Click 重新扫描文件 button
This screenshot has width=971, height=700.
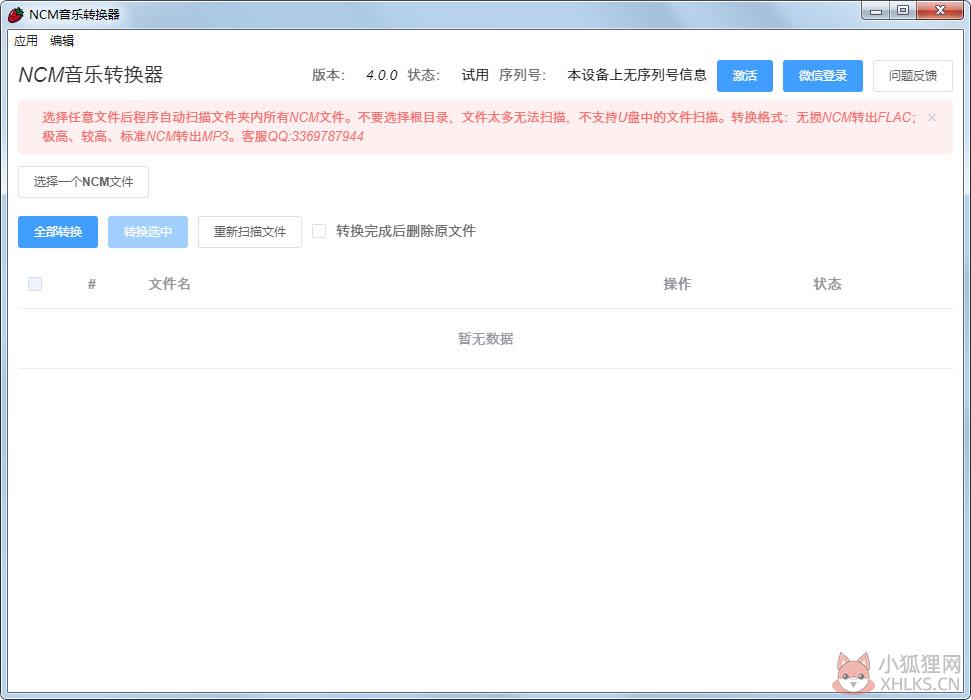coord(250,232)
